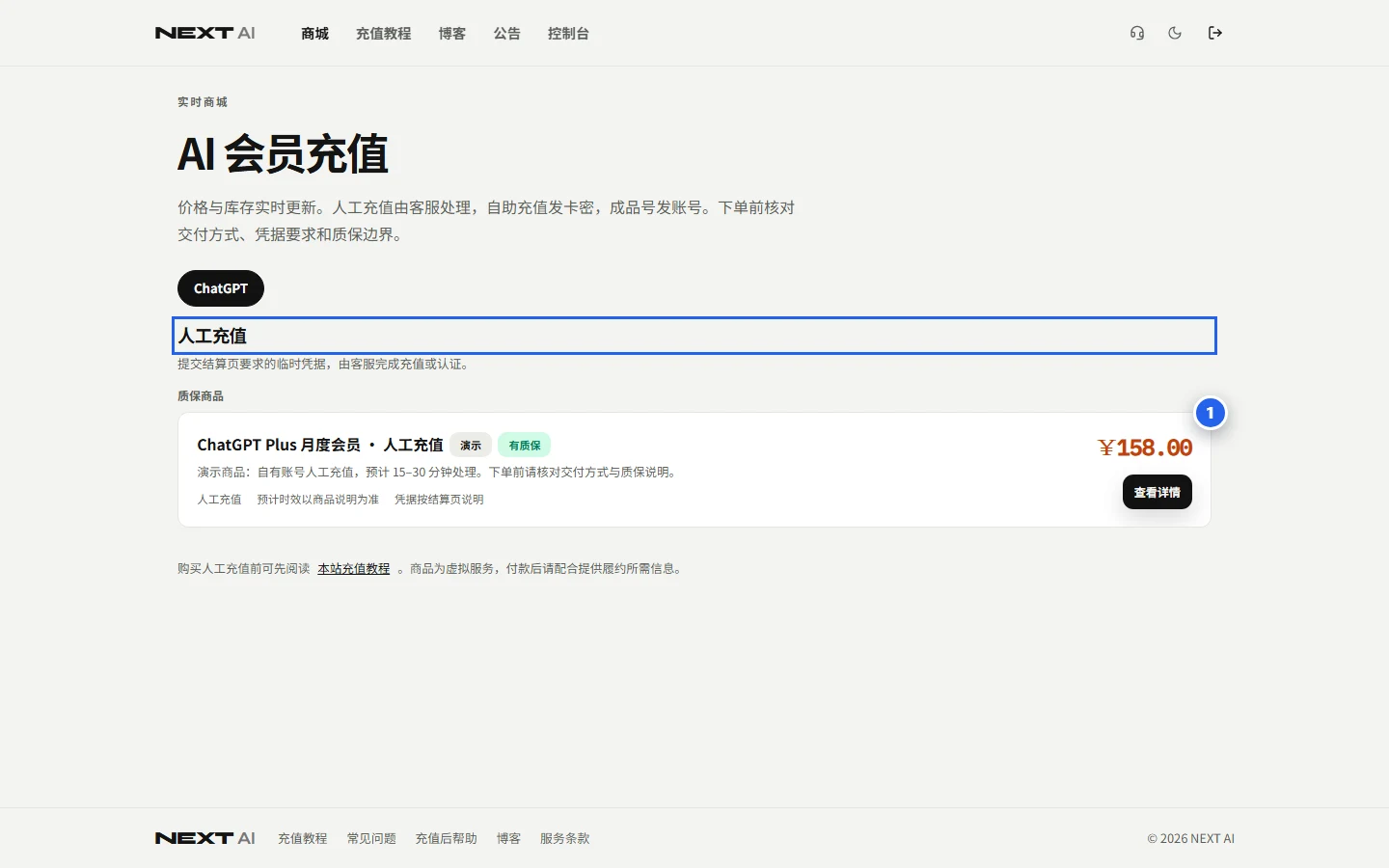This screenshot has height=868, width=1389.
Task: Click the © 2026 NEXT AI copyright text
Action: point(1190,839)
